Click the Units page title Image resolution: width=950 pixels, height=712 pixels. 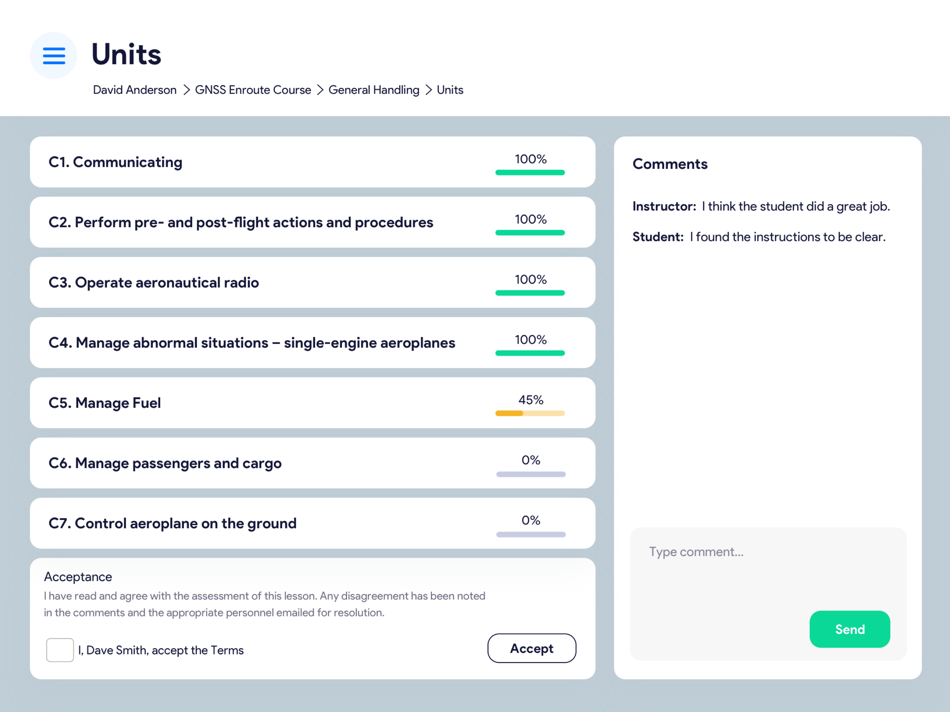[x=126, y=55]
